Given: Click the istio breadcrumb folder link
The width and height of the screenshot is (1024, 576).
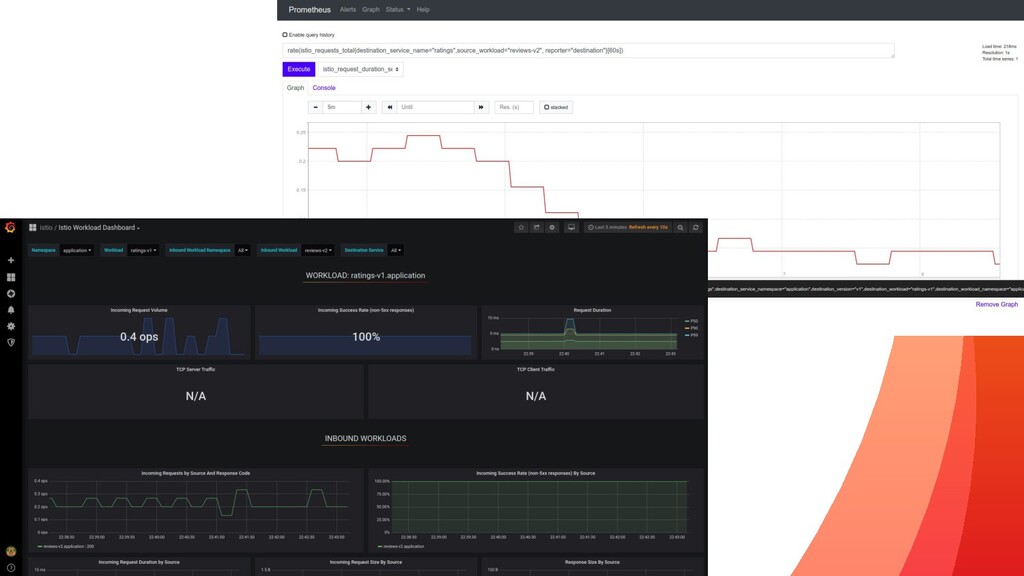Looking at the screenshot, I should coord(46,227).
